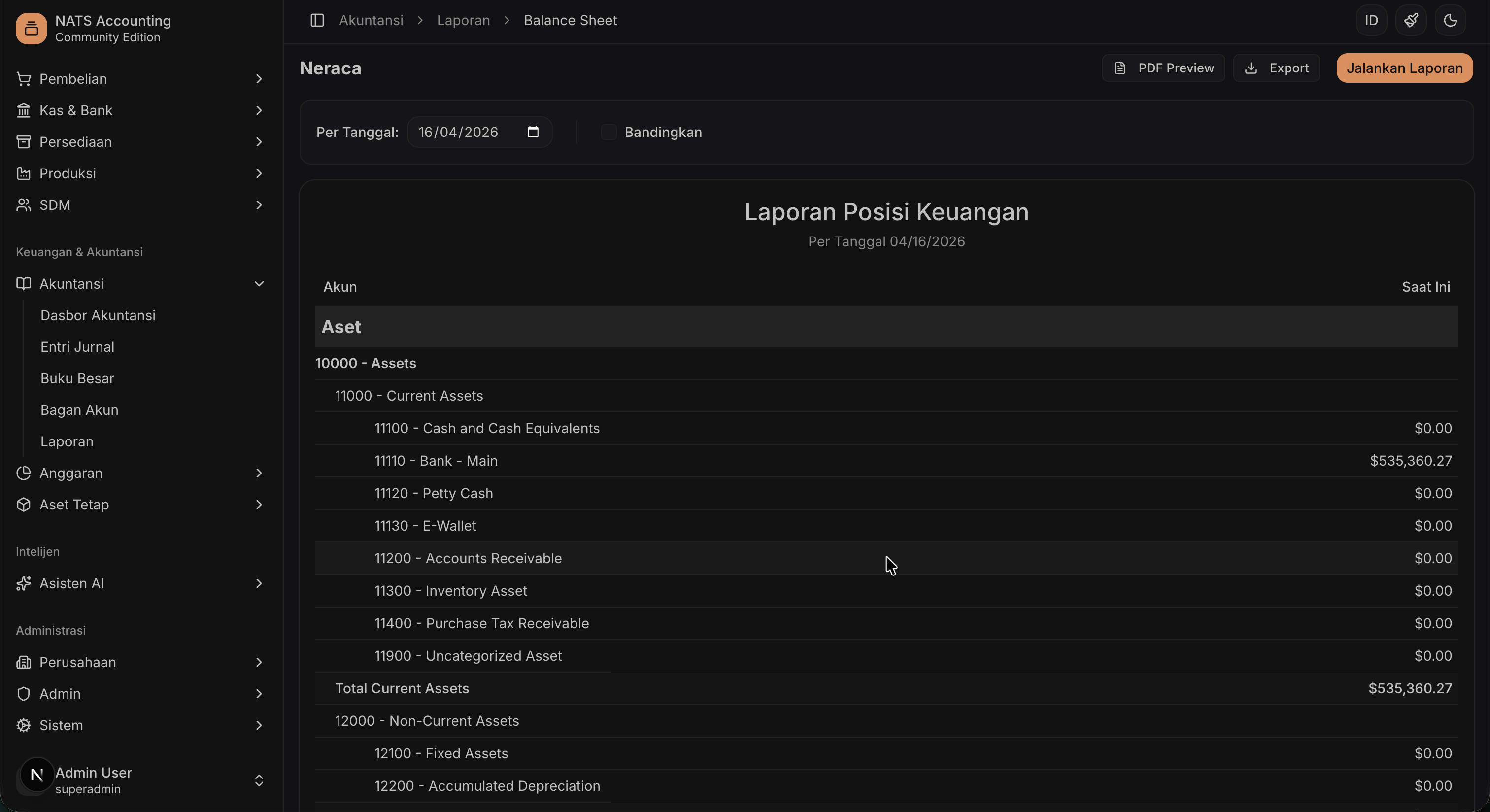Expand the Produksi menu chevron

tap(259, 173)
